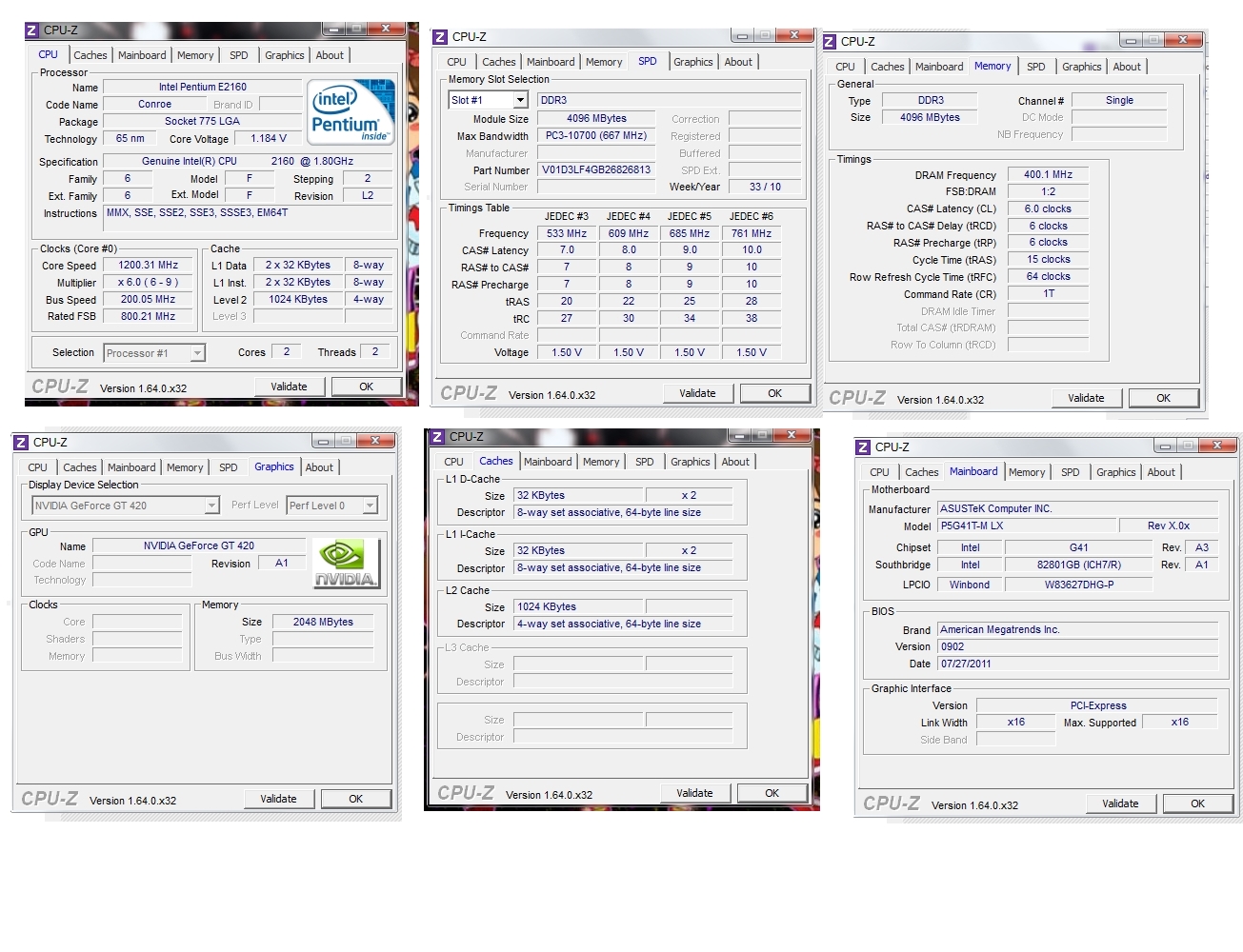Click Validate in the SPD window
This screenshot has width=1243, height=952.
[x=698, y=393]
